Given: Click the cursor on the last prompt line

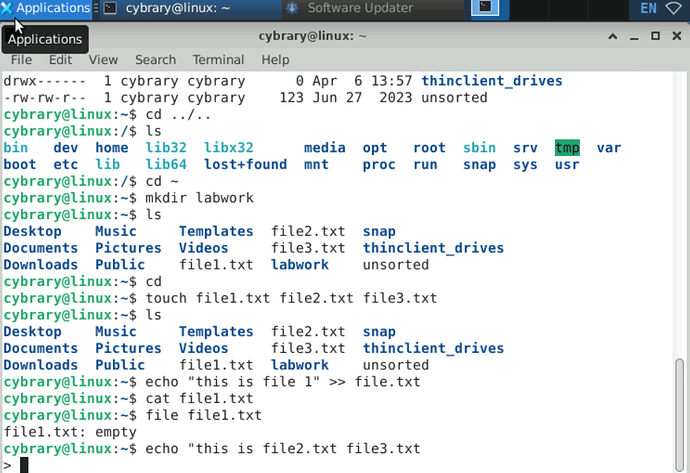Looking at the screenshot, I should click(25, 465).
